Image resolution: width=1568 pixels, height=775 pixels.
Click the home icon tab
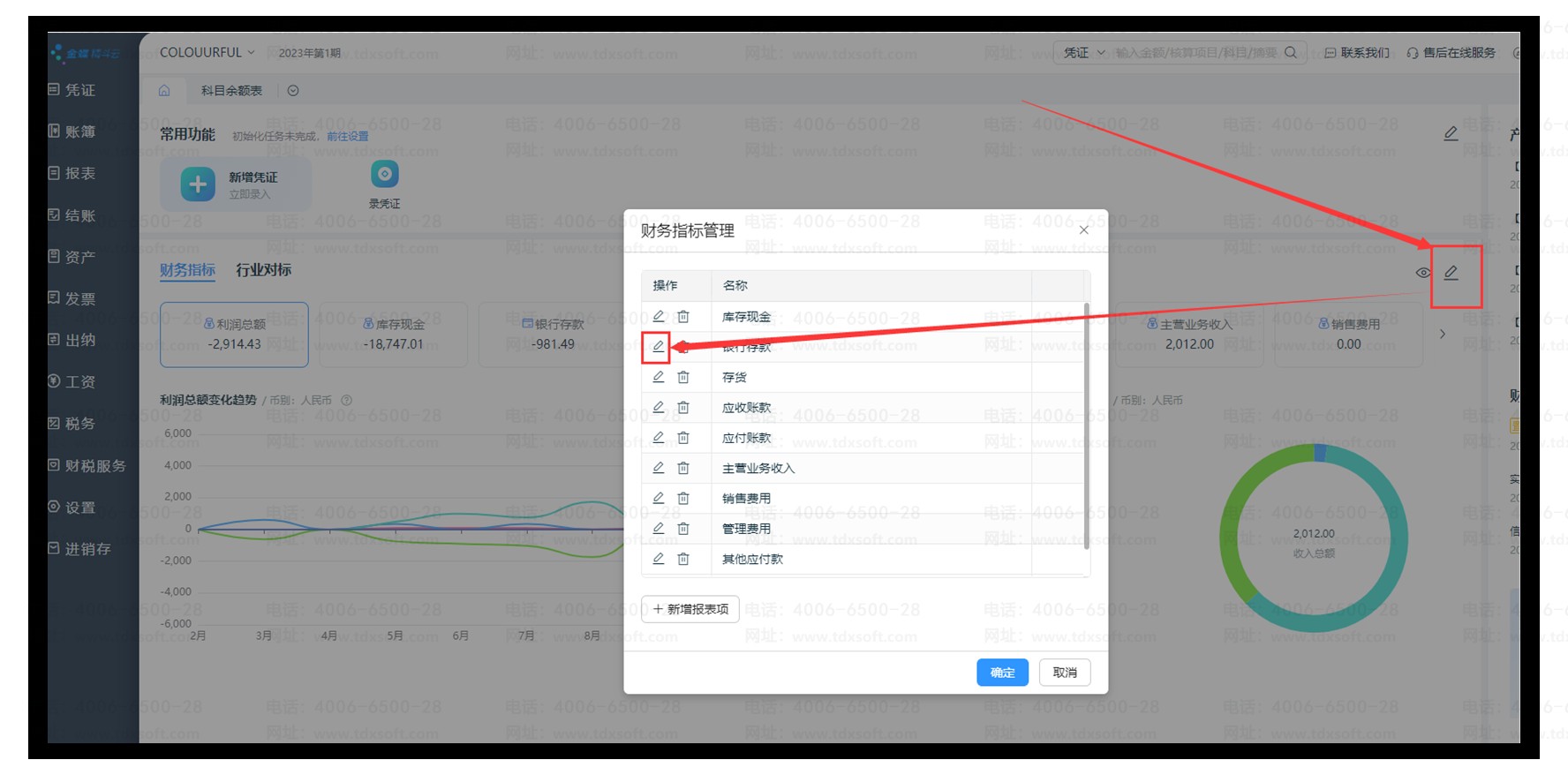[164, 91]
